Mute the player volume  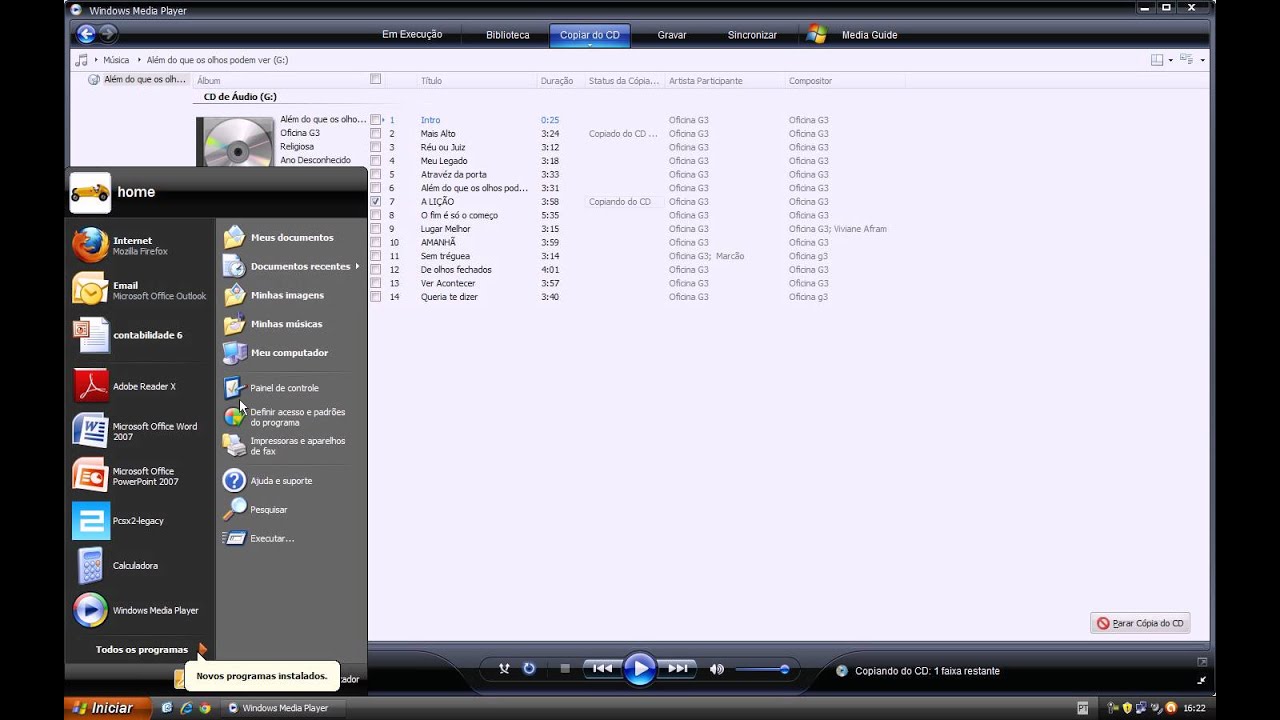click(716, 669)
